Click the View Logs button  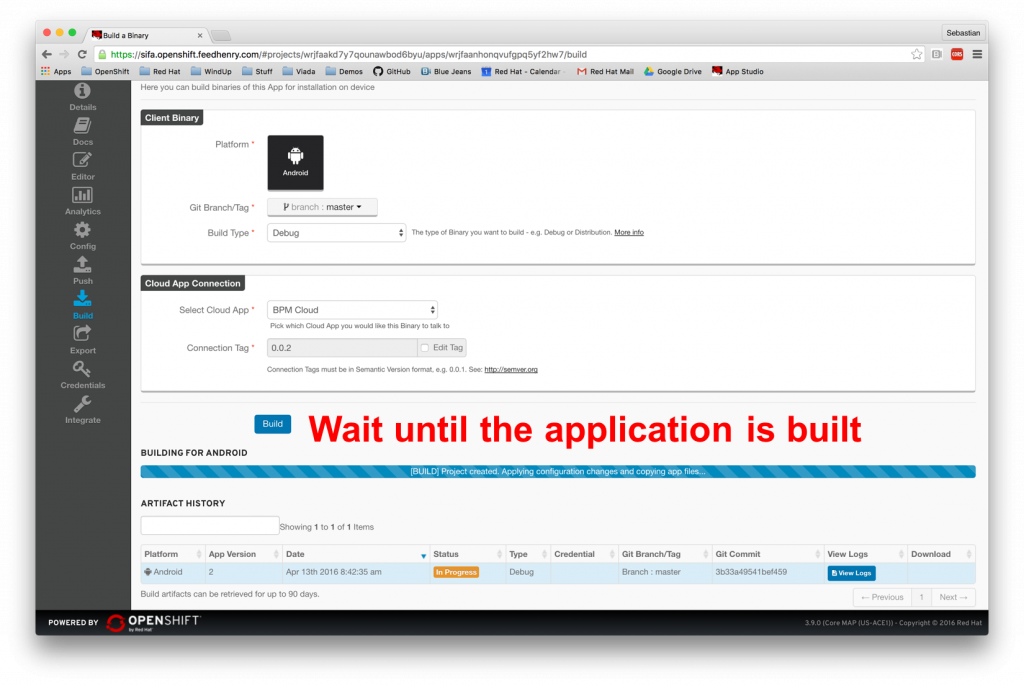coord(851,573)
